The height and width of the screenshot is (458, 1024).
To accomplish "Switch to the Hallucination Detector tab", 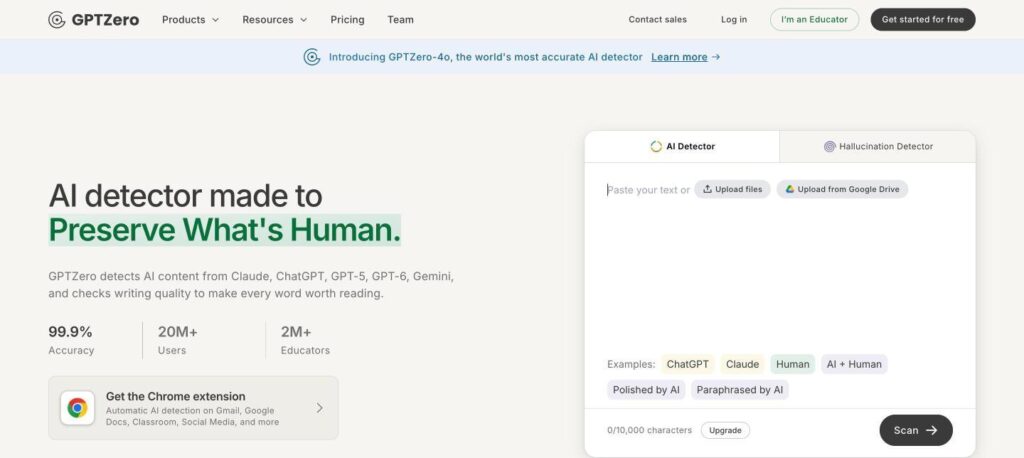I will (x=878, y=146).
